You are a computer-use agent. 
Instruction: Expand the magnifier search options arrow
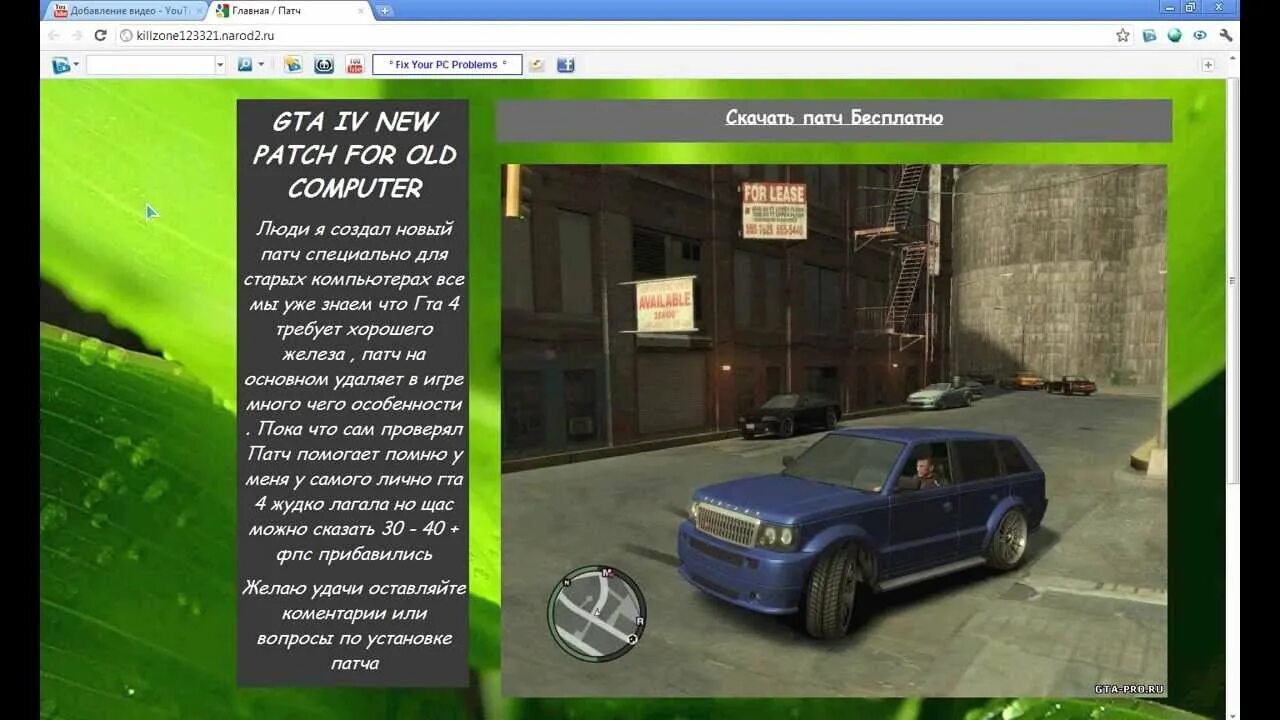point(262,65)
